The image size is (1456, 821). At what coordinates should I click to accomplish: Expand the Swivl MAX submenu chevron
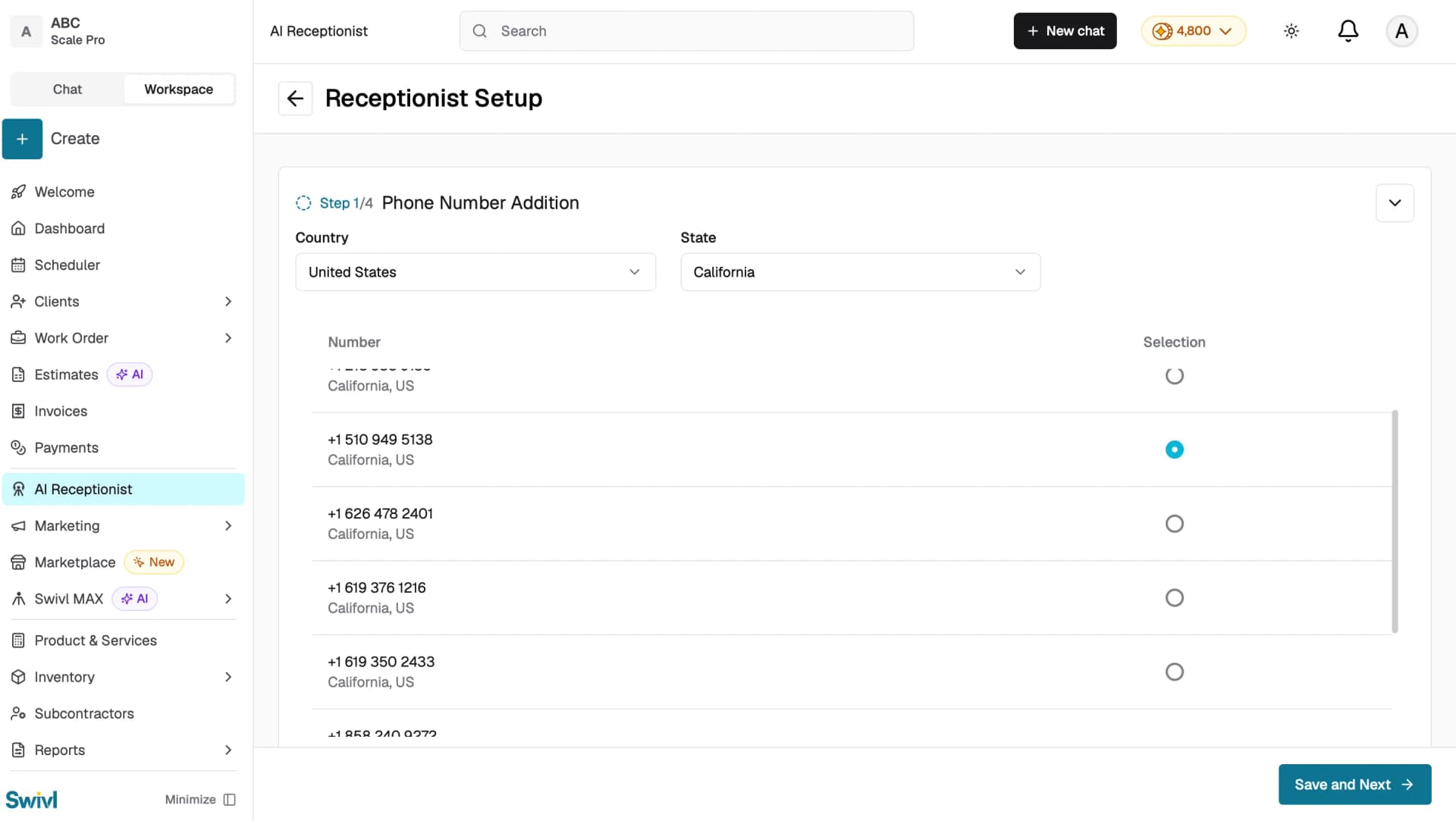[x=228, y=599]
